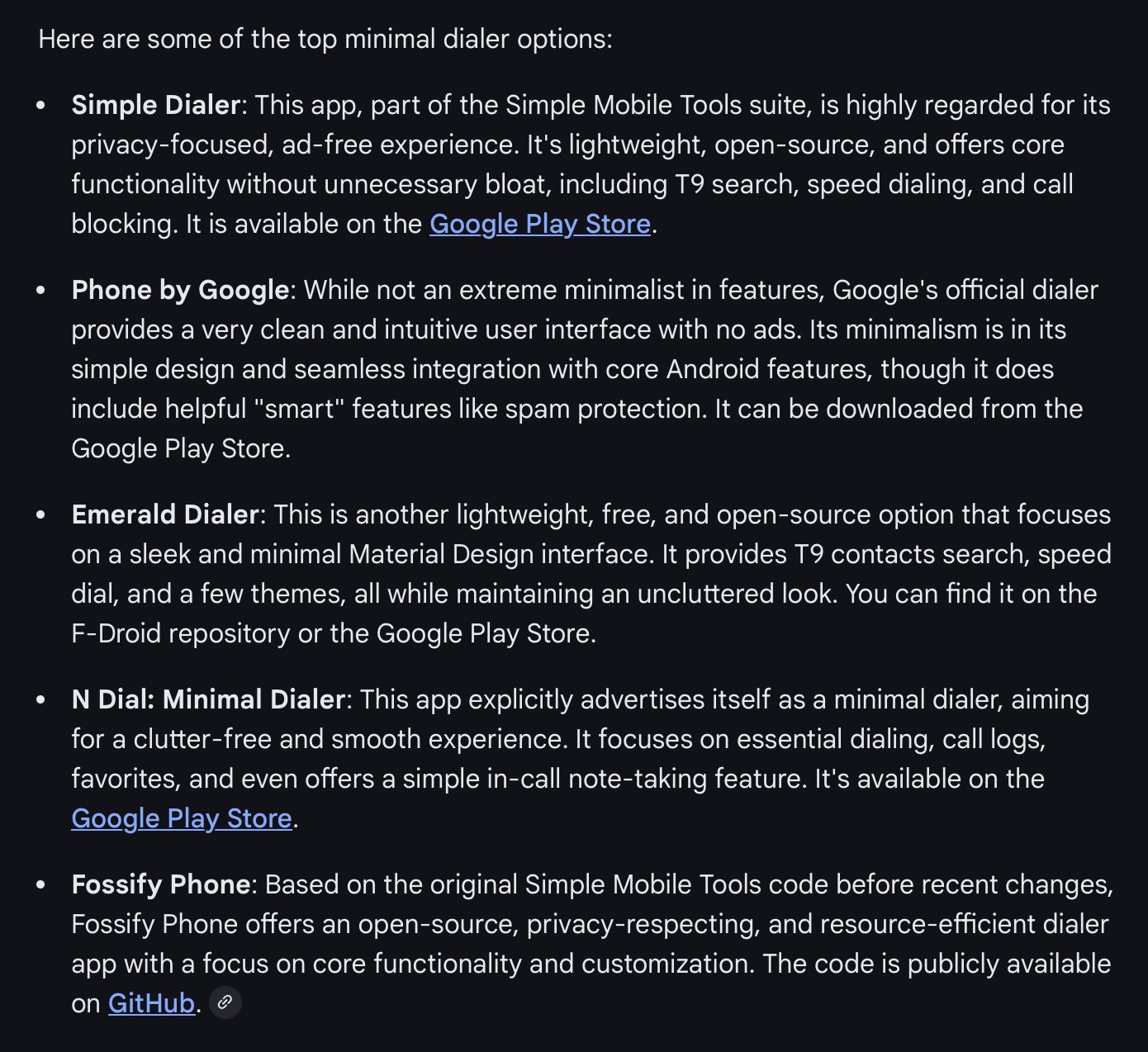Click the bullet point before N Dial
The image size is (1148, 1052).
click(41, 700)
